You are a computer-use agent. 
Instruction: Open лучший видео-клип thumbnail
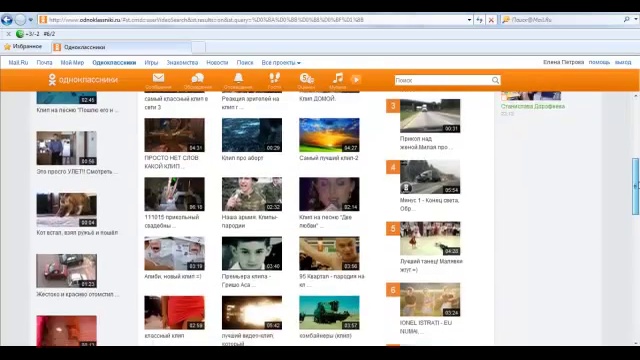252,313
